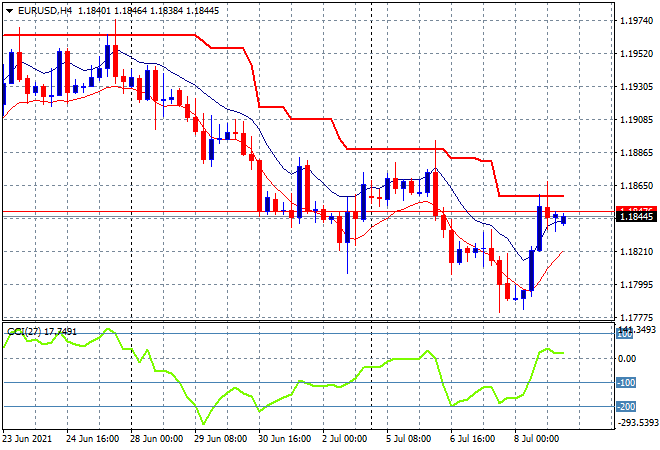This screenshot has width=660, height=450.
Task: Click price scale value 1.18865
Action: [x=637, y=153]
